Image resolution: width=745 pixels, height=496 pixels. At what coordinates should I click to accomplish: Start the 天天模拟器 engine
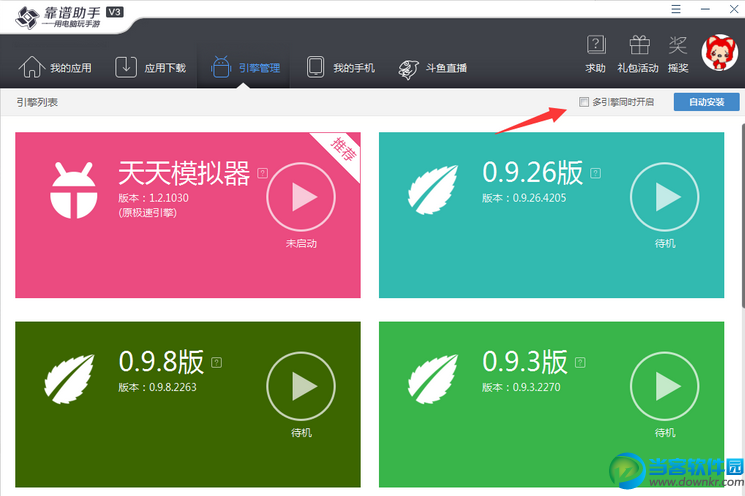click(301, 197)
